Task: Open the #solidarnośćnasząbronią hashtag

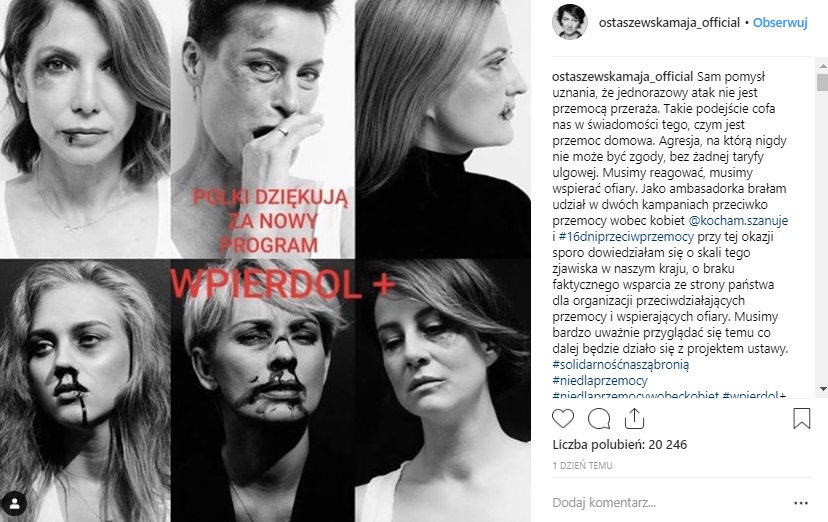Action: 620,364
